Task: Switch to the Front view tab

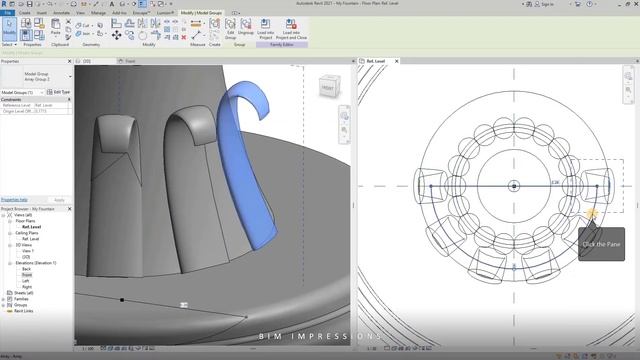Action: coord(130,61)
